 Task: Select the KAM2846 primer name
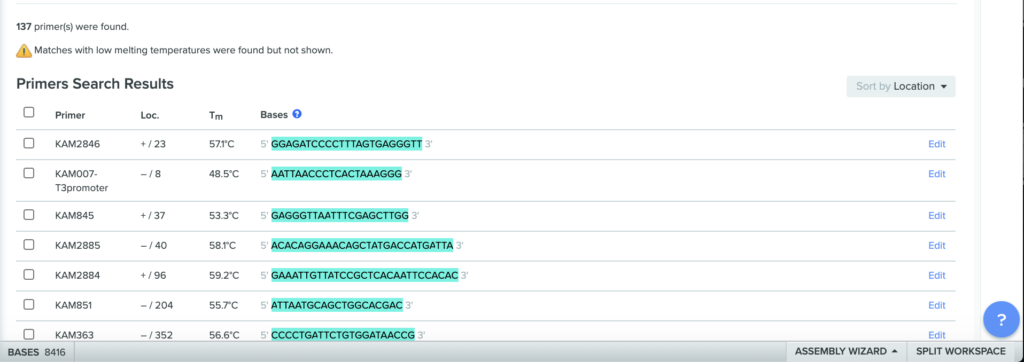(x=77, y=144)
